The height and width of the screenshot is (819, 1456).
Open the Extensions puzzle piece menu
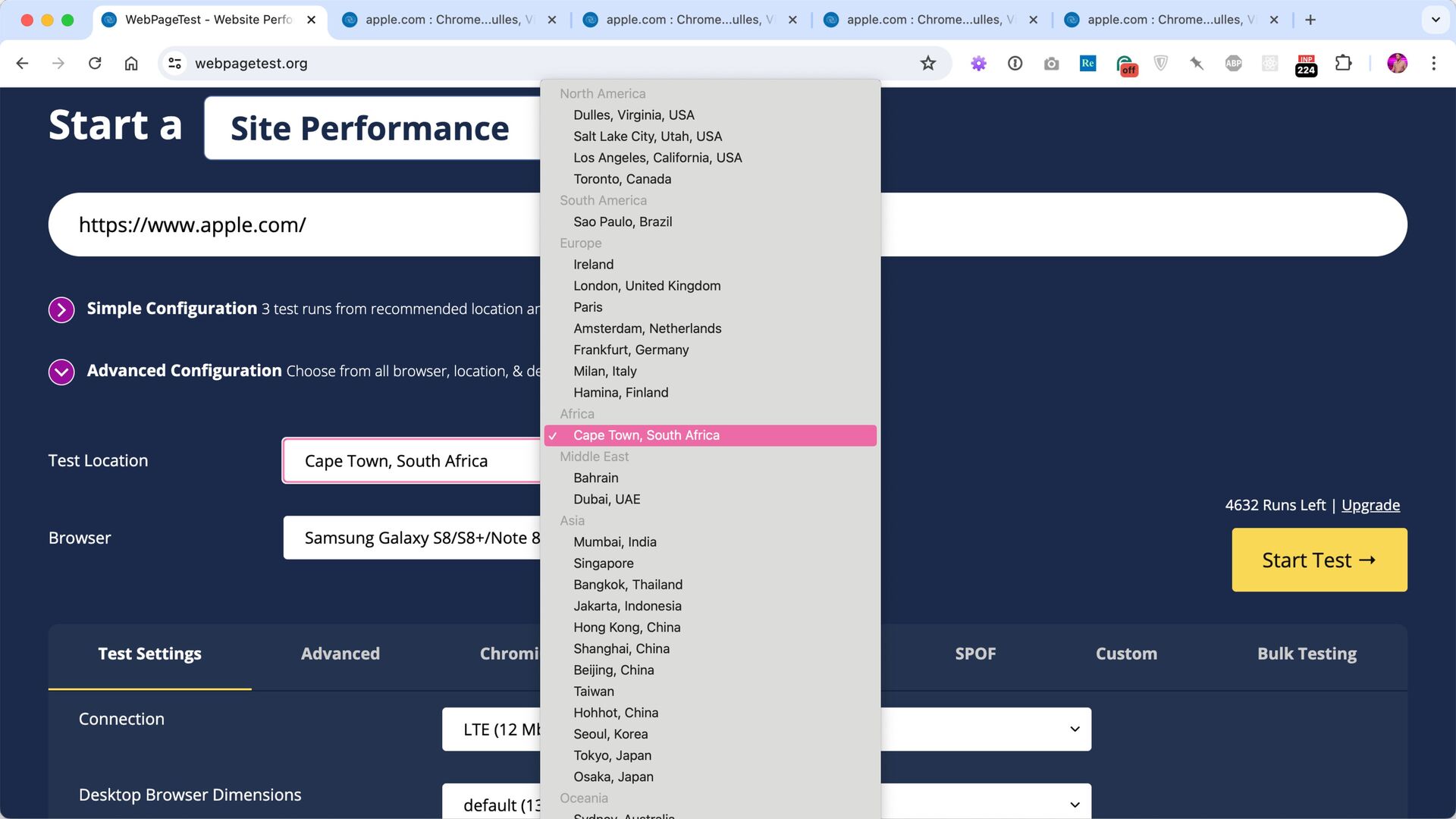pos(1344,64)
